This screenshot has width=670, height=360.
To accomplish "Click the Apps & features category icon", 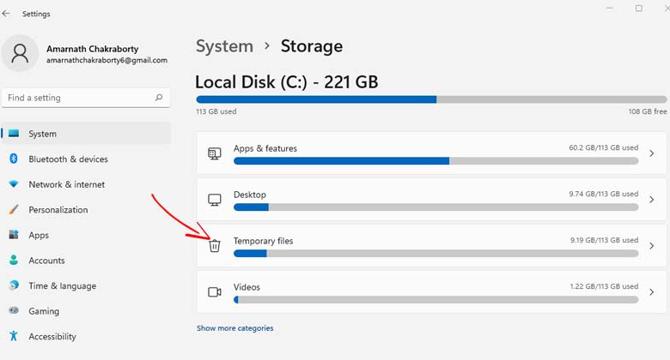I will [215, 153].
